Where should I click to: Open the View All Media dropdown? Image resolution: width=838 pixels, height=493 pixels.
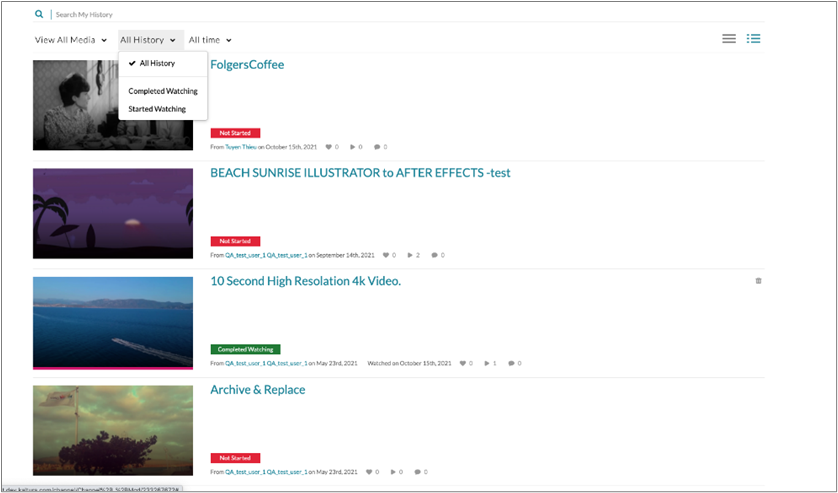click(71, 40)
